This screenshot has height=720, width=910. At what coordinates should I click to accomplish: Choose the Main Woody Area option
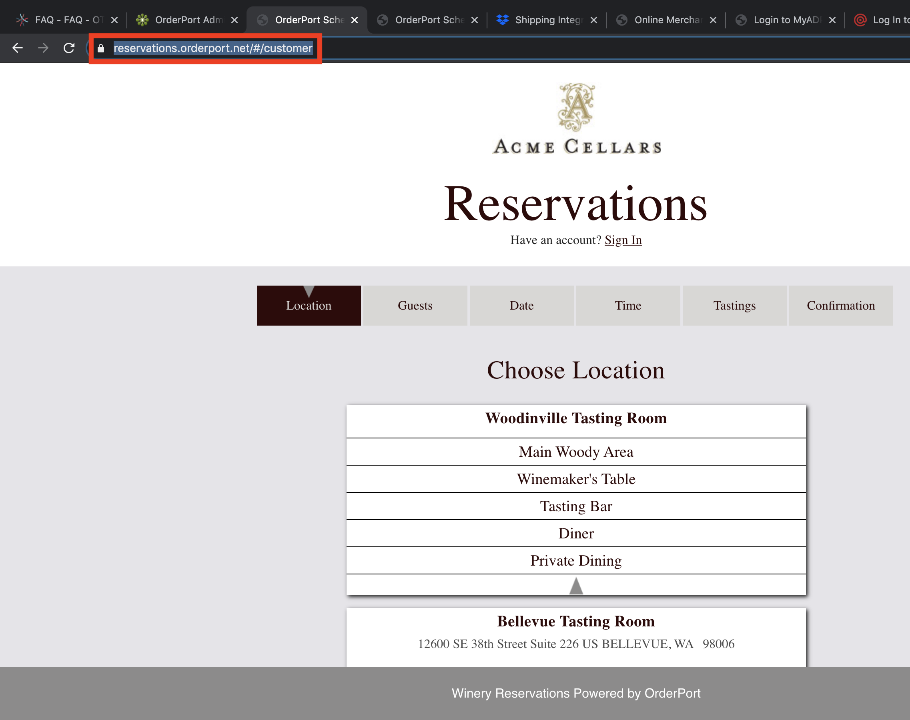pos(576,452)
